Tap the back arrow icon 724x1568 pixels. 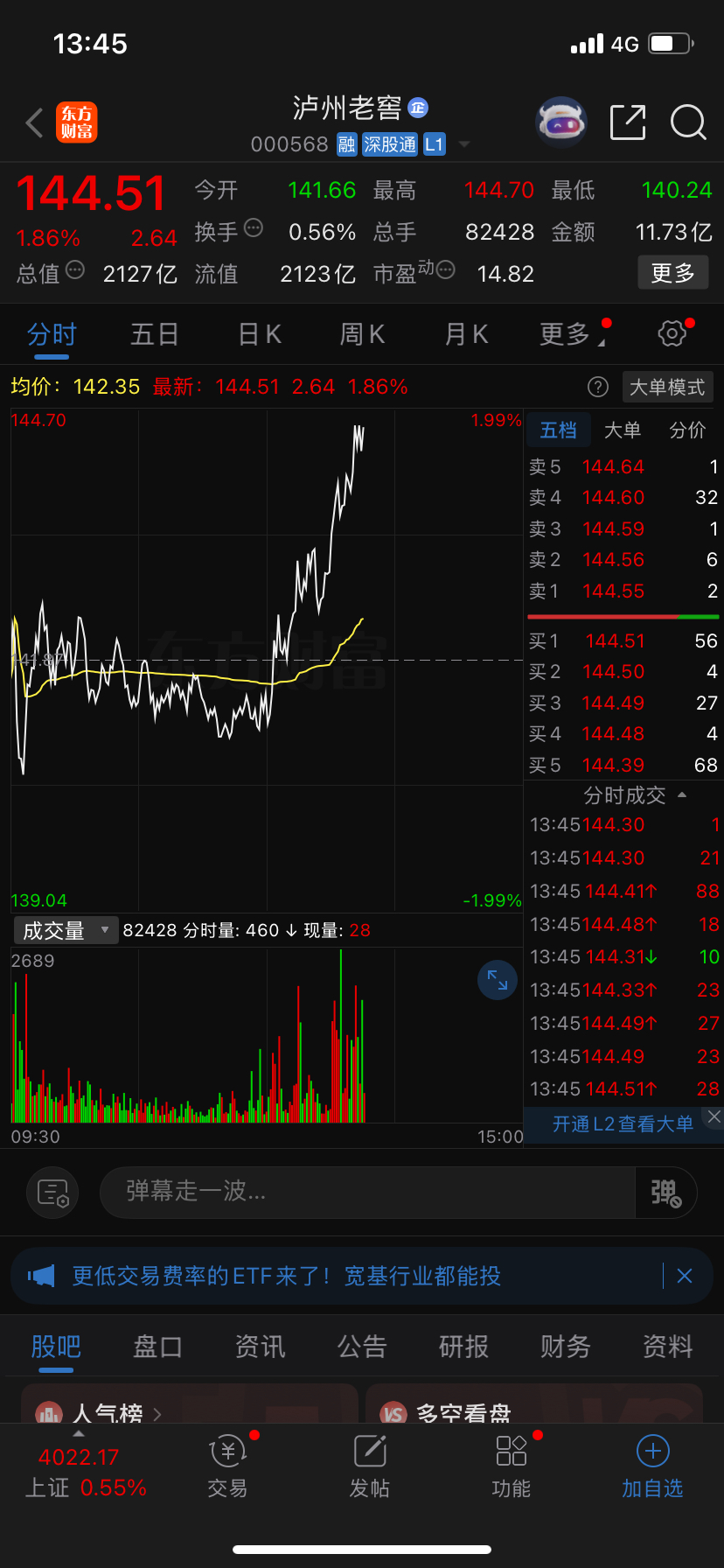tap(35, 123)
